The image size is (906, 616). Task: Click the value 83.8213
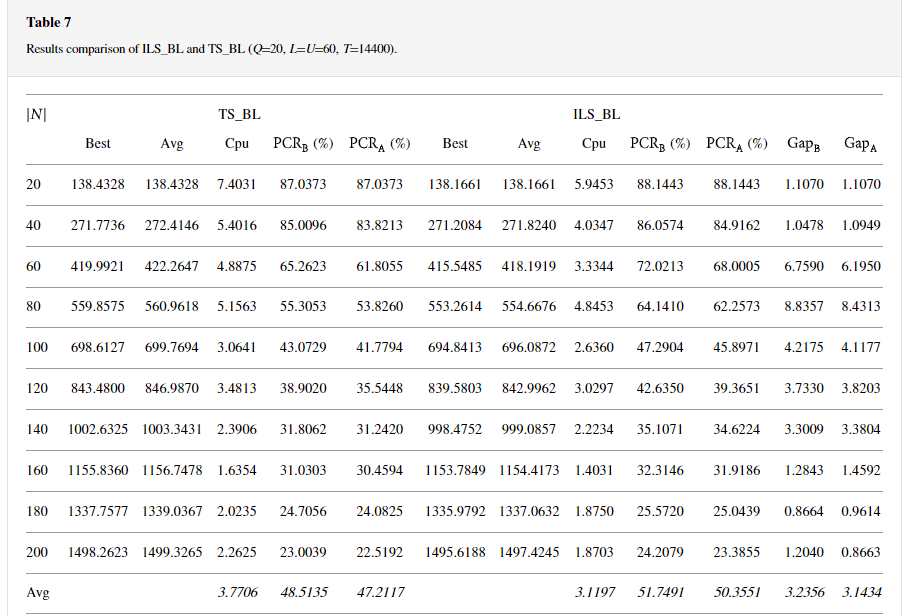[380, 225]
